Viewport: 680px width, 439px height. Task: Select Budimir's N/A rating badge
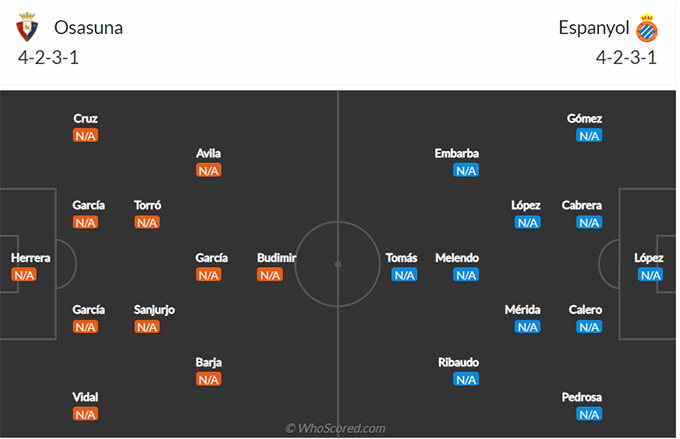[x=270, y=275]
